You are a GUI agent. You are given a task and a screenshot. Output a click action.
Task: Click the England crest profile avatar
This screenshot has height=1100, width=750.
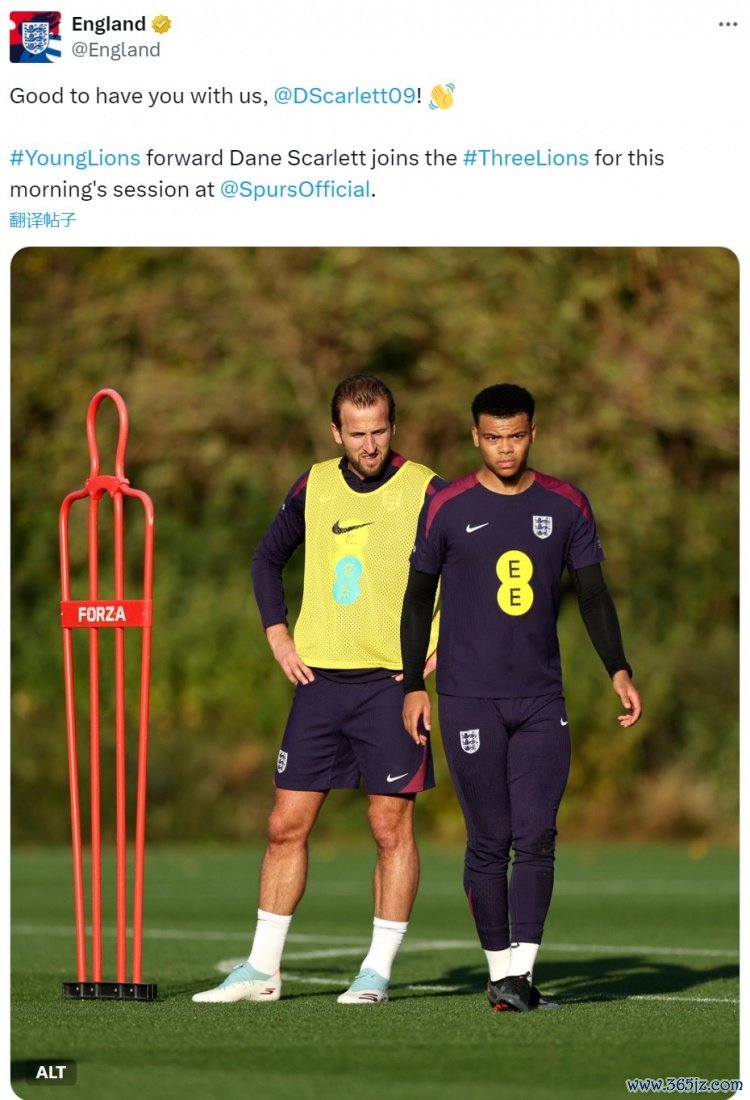pos(35,37)
